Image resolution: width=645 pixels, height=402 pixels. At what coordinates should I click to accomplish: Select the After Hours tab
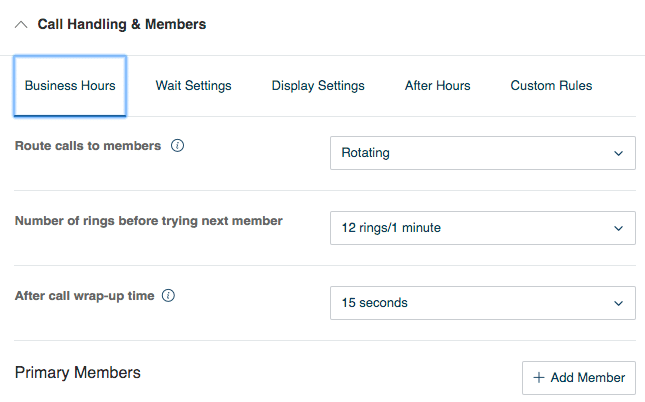437,86
